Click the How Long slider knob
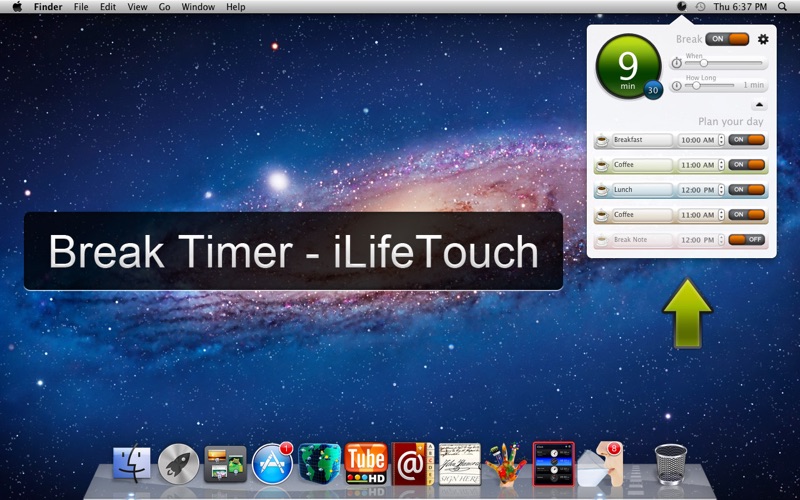800x500 pixels. 696,86
